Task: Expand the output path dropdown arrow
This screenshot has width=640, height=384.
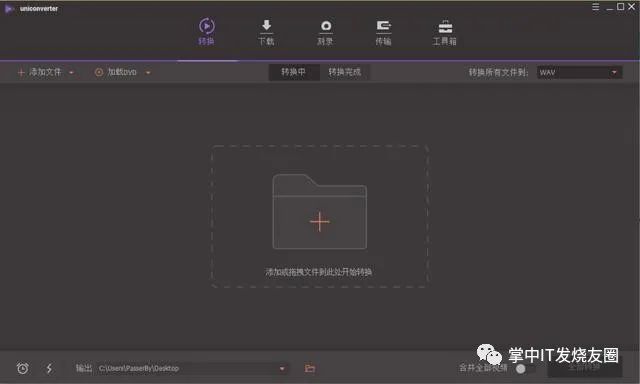Action: (282, 368)
